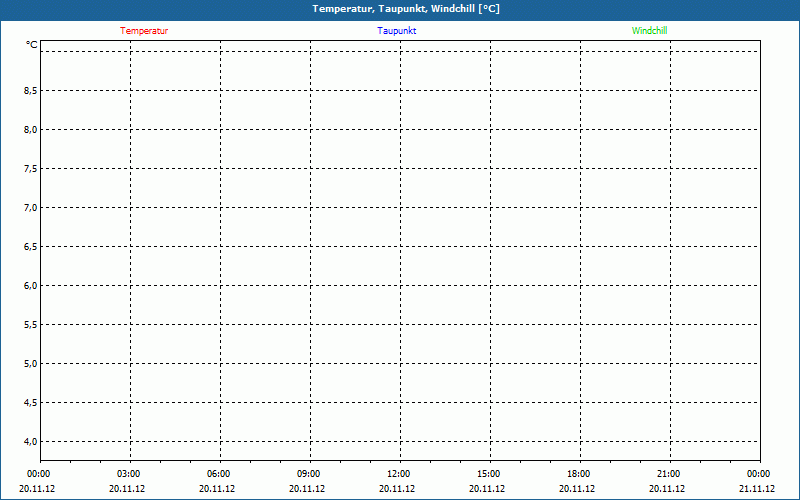Select the 5,5 y-axis value
Image resolution: width=800 pixels, height=500 pixels.
pyautogui.click(x=31, y=324)
